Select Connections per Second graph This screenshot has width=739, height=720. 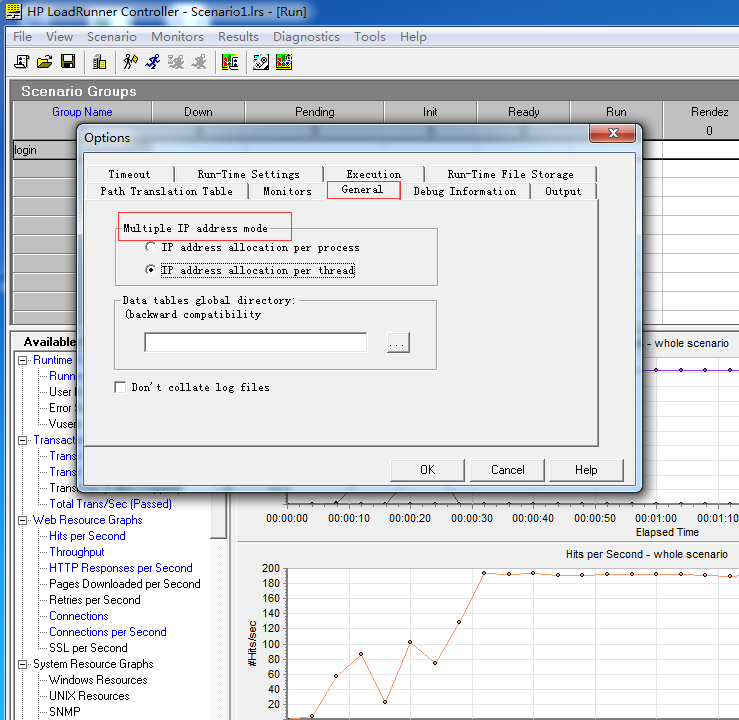(108, 632)
